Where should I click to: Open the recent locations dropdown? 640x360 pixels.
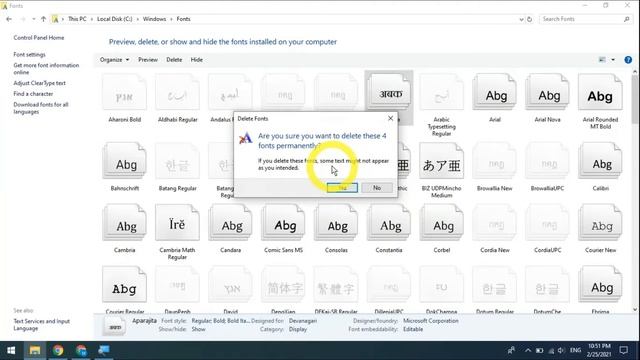tap(33, 19)
